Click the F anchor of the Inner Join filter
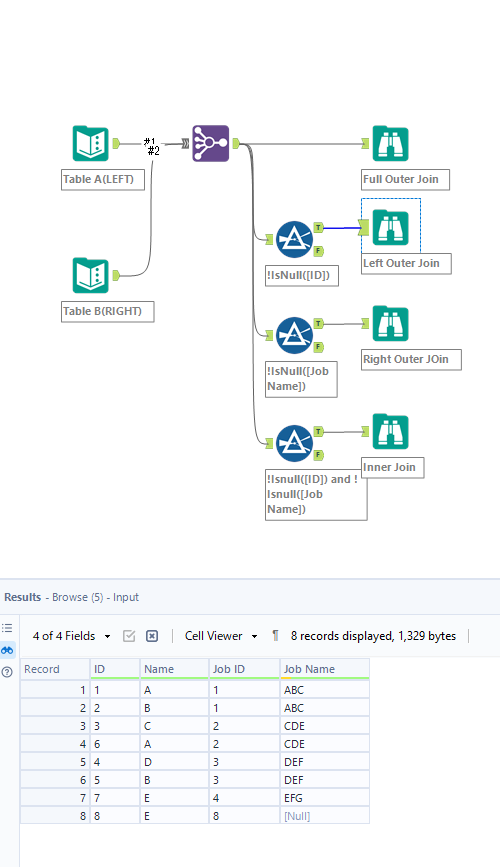The width and height of the screenshot is (500, 867). 319,455
